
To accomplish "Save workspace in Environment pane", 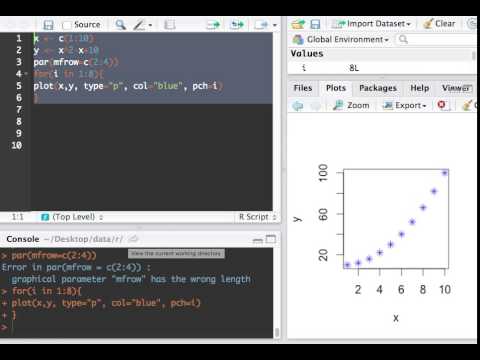I will coord(315,24).
